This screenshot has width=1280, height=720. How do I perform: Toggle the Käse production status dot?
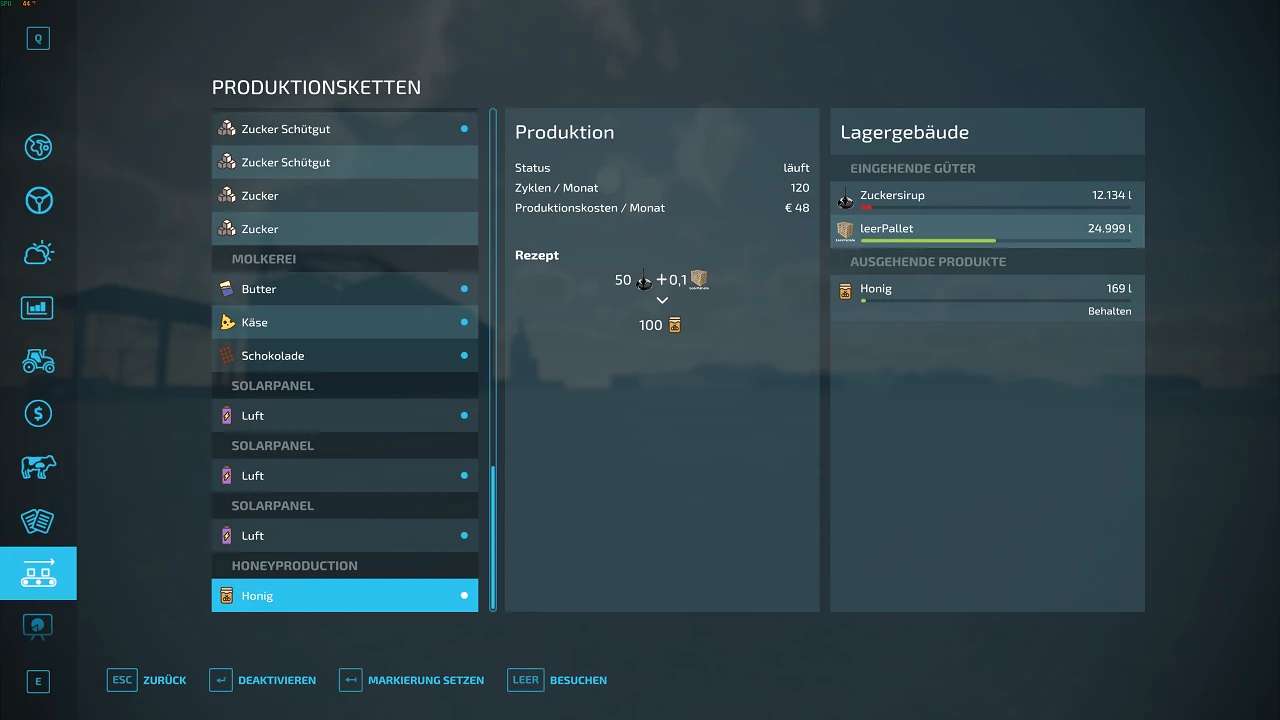[464, 322]
